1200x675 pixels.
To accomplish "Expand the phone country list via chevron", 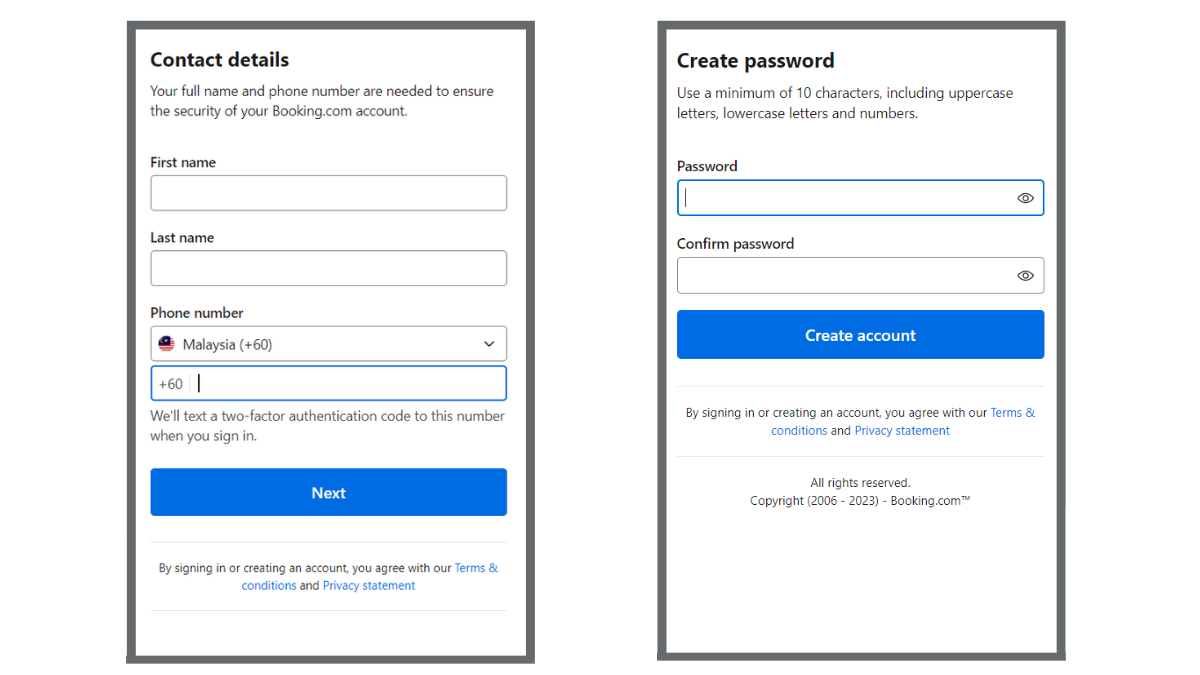I will (x=489, y=343).
